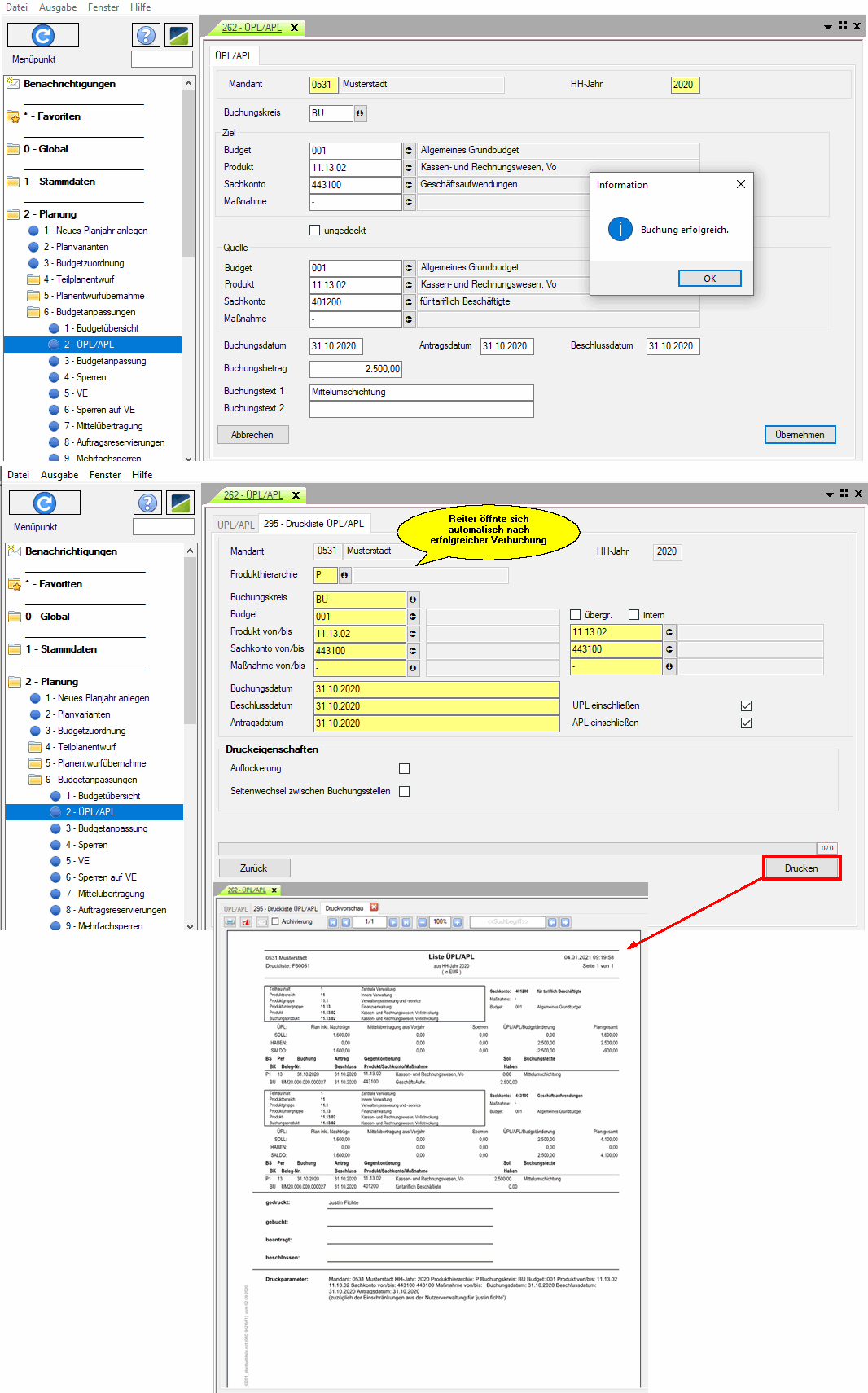Collapse the 6 - Budgetanpassungen folder in the top tree
The image size is (868, 1393).
tap(33, 312)
